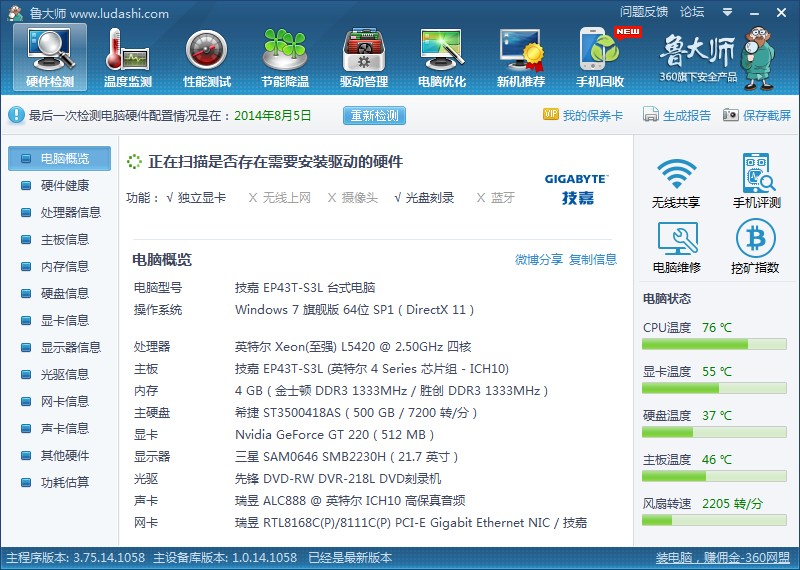Click the 硬盘温度 progress bar

coord(714,432)
